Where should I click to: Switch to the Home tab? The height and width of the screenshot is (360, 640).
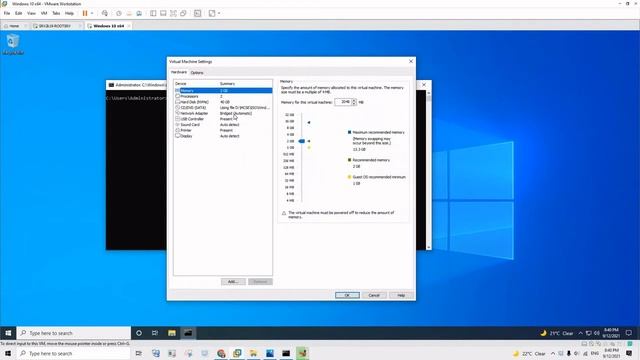pyautogui.click(x=14, y=26)
